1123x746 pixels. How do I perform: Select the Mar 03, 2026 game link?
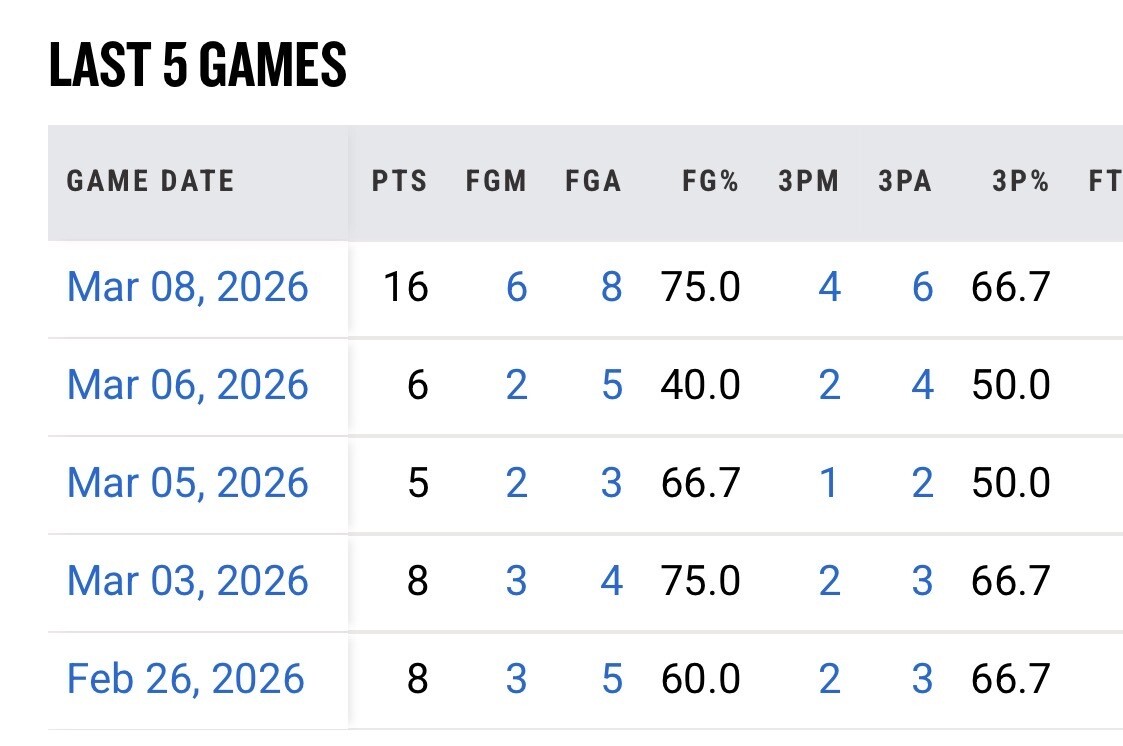click(187, 582)
